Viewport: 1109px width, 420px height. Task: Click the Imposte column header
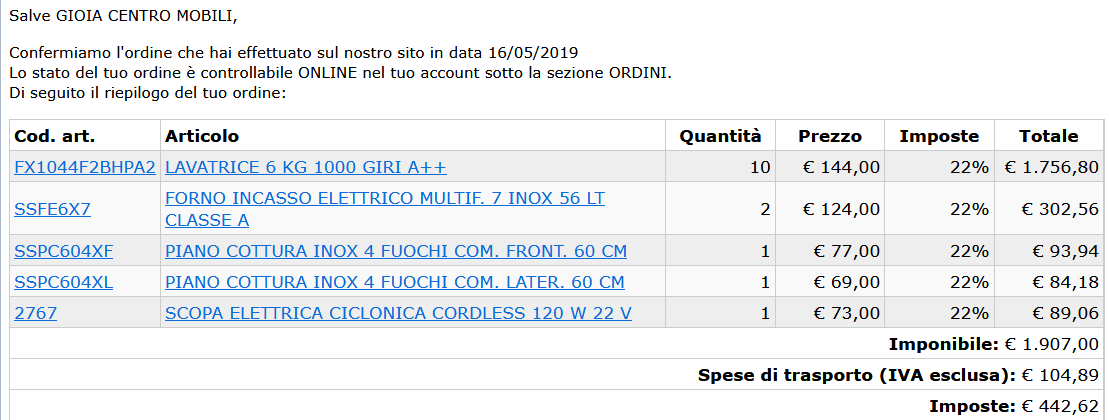[x=939, y=136]
